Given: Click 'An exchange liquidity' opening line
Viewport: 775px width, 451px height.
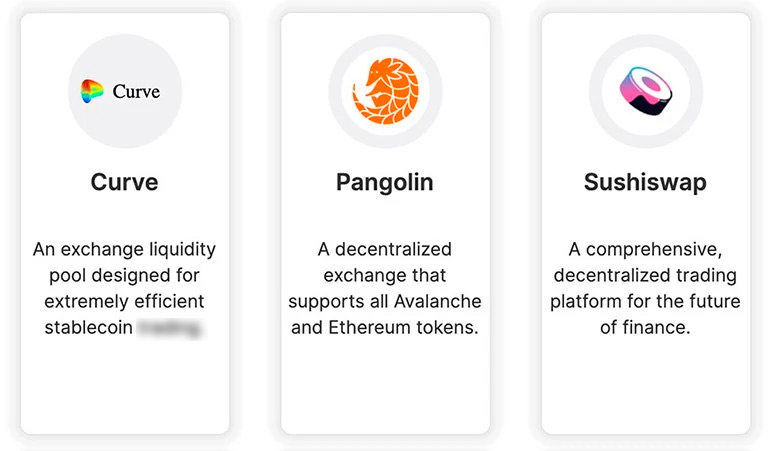Looking at the screenshot, I should [x=124, y=249].
